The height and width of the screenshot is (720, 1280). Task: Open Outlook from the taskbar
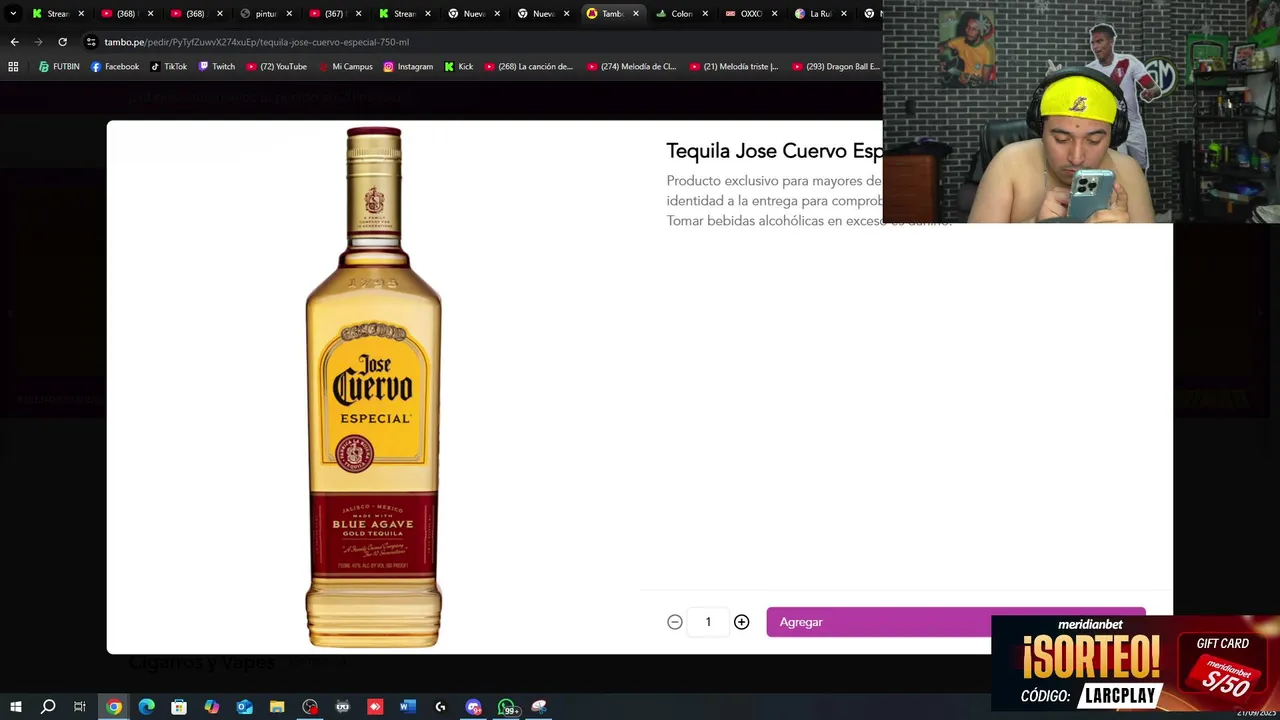coord(245,707)
